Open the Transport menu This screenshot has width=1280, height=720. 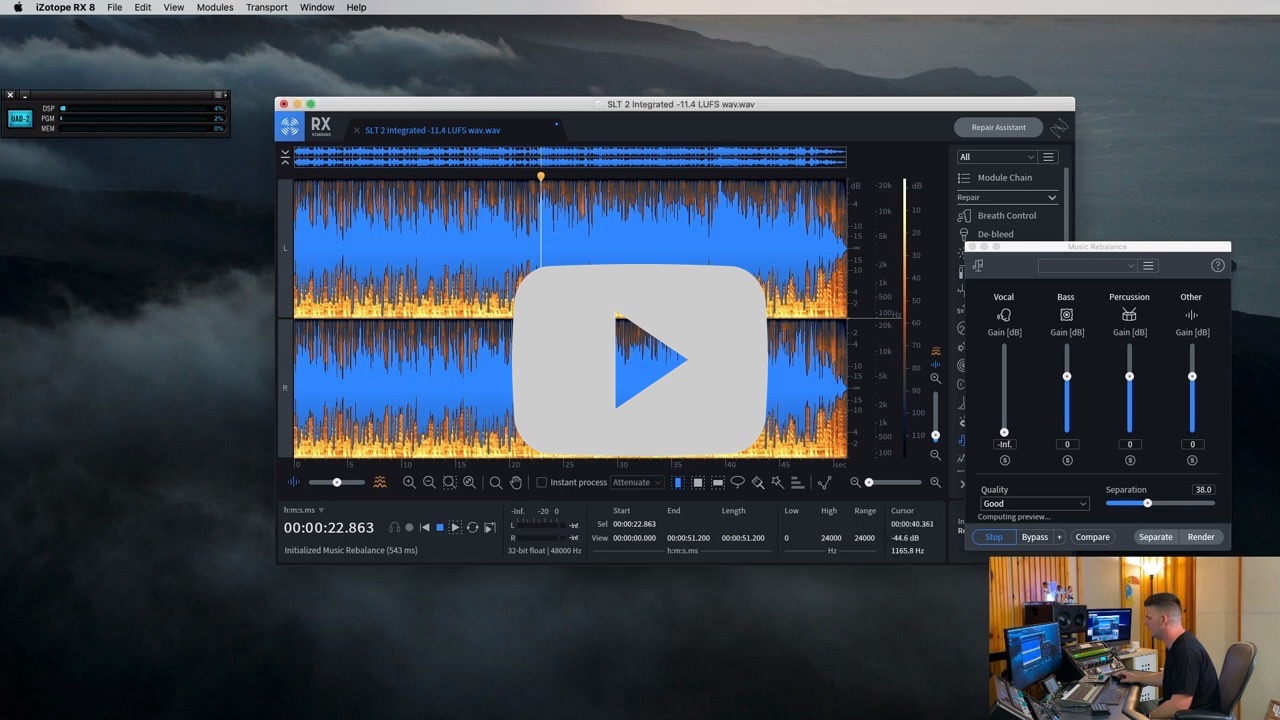[267, 7]
